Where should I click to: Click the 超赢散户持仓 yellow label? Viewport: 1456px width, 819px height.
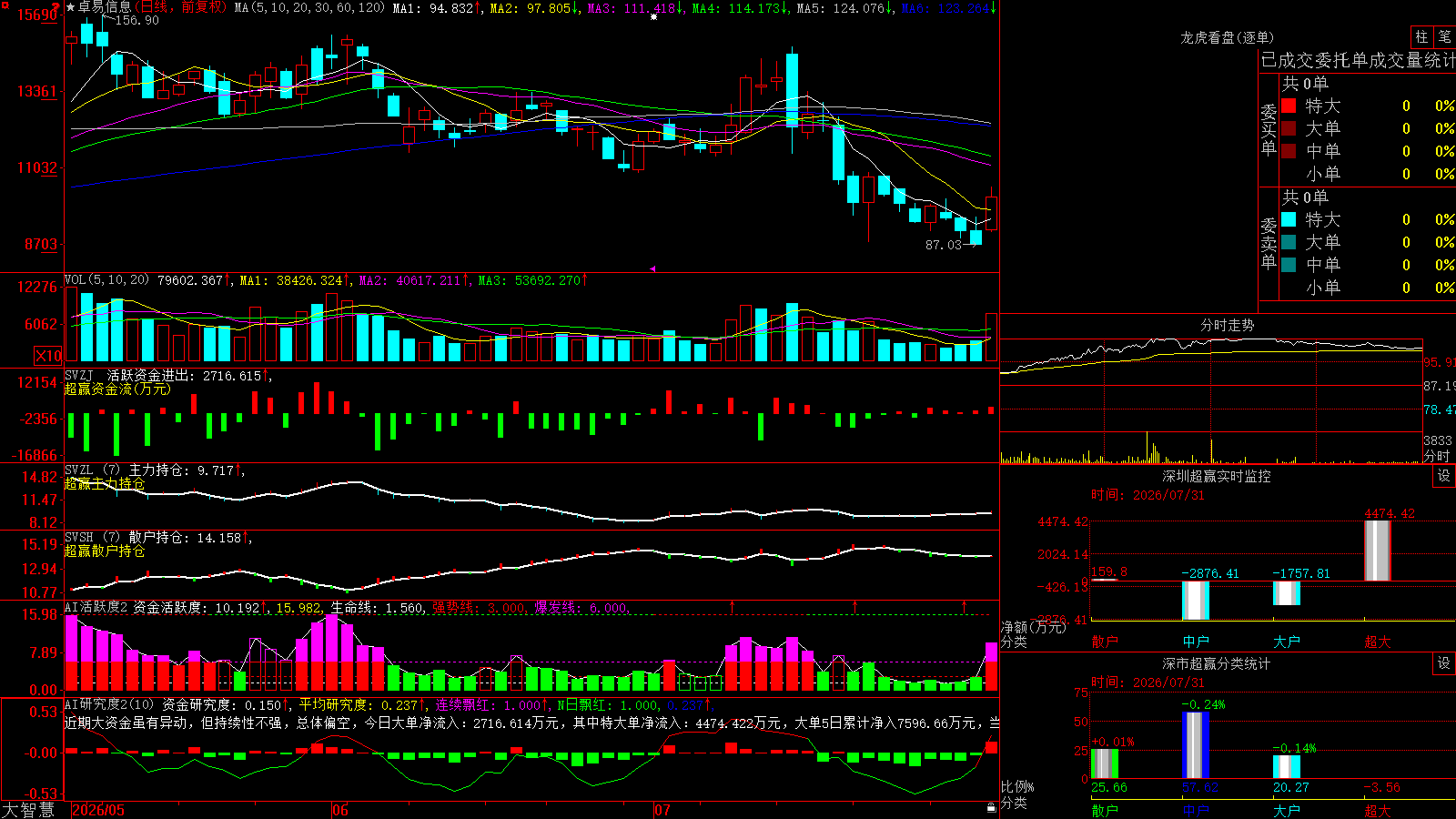point(105,551)
